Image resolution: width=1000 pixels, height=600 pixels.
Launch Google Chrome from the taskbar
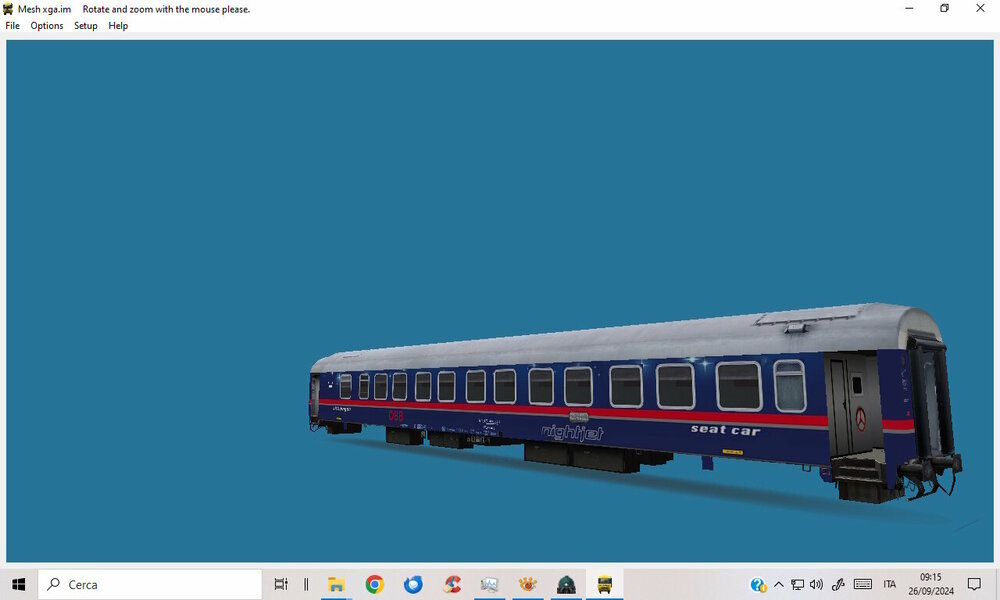coord(374,584)
